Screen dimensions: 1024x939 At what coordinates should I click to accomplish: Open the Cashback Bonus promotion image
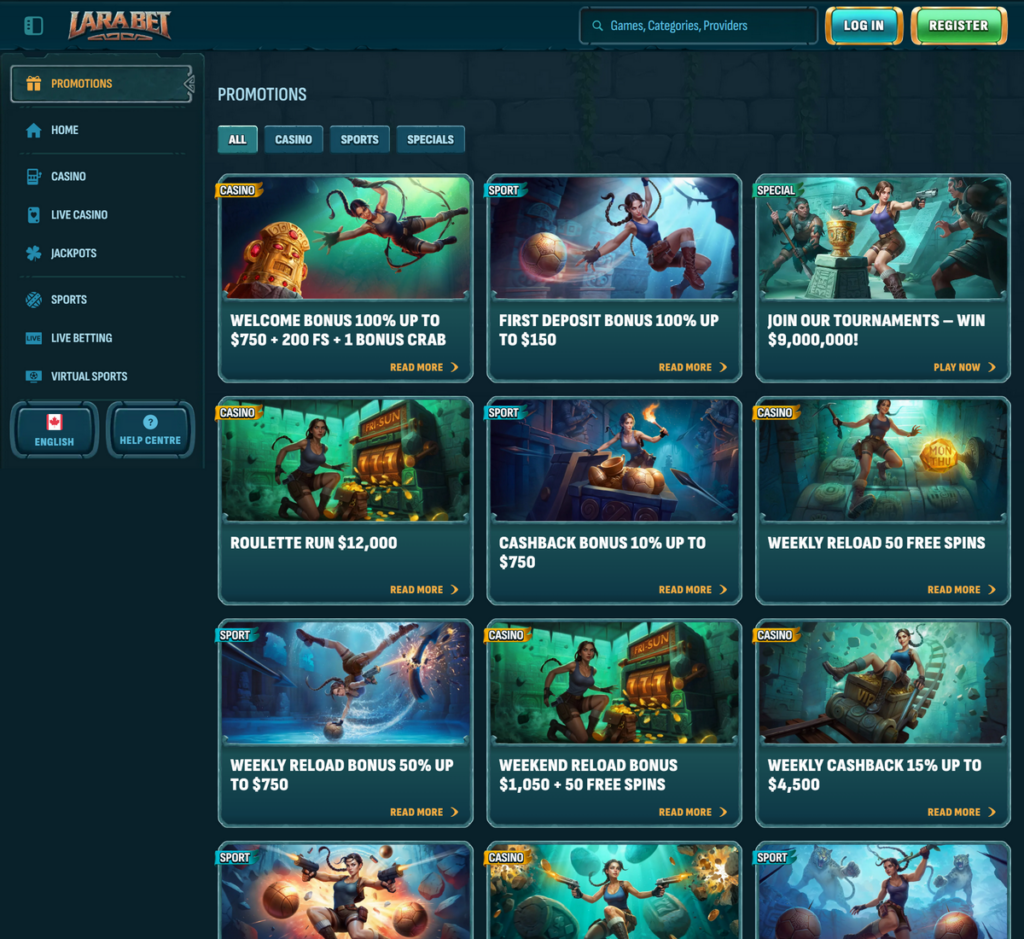(614, 460)
